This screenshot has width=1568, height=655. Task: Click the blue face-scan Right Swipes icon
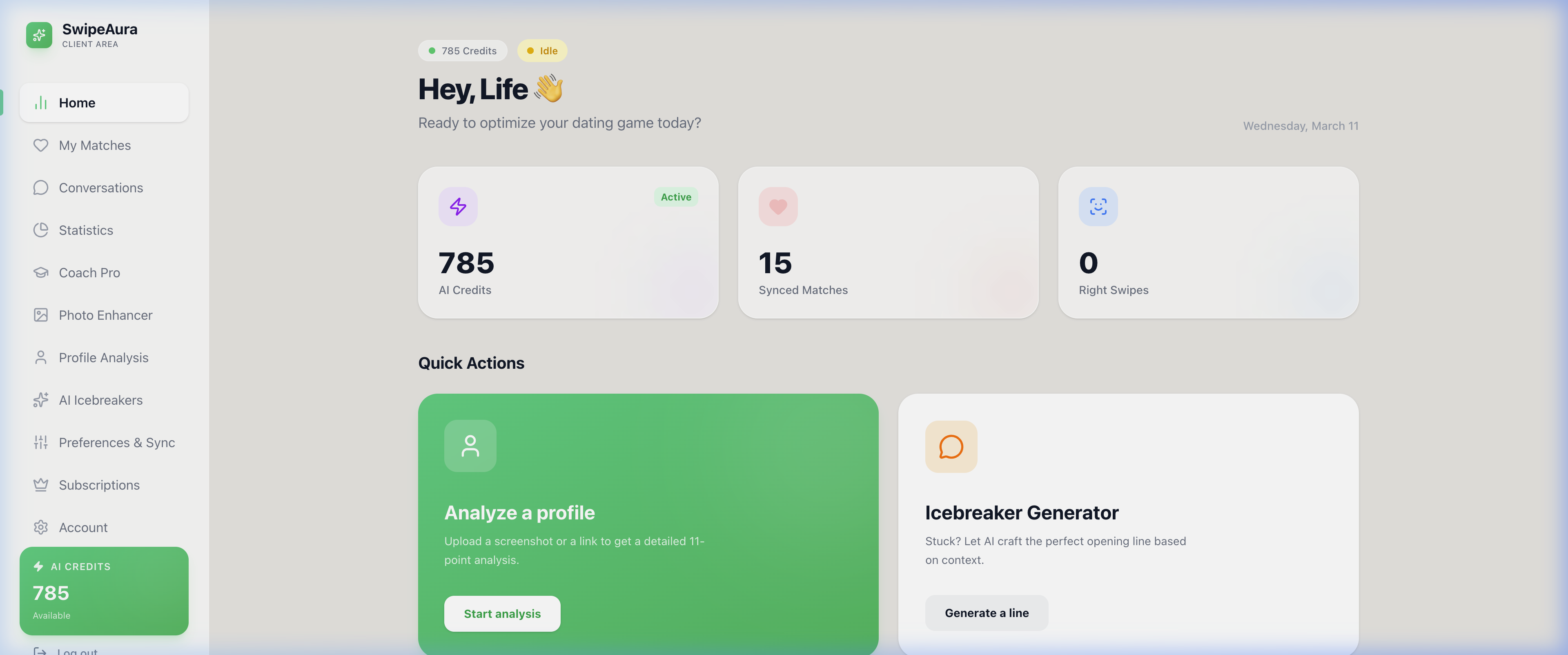click(x=1098, y=206)
